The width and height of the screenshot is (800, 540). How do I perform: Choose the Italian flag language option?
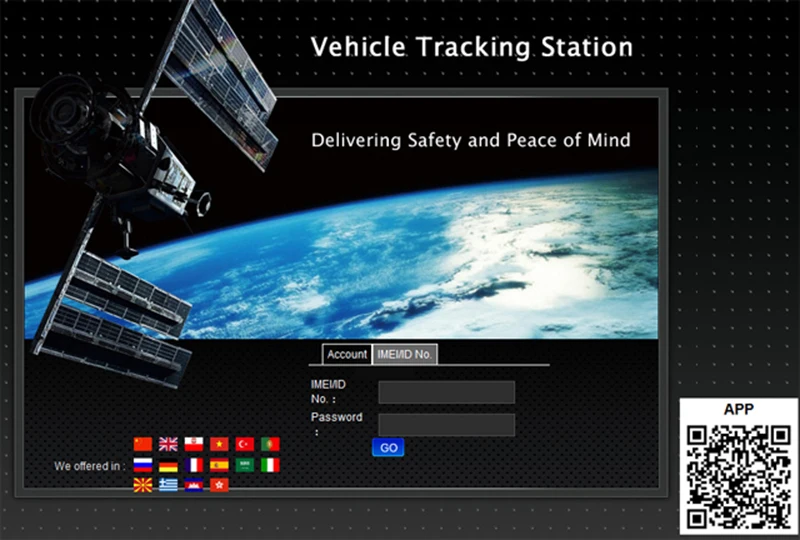[270, 465]
